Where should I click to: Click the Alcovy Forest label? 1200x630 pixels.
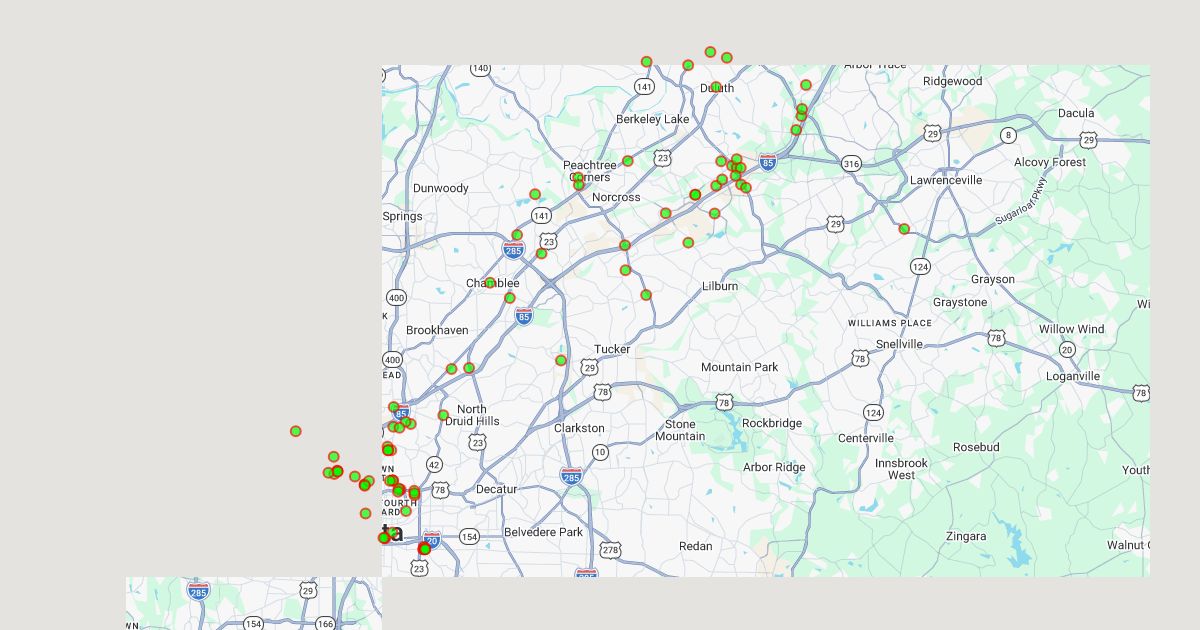tap(1050, 162)
